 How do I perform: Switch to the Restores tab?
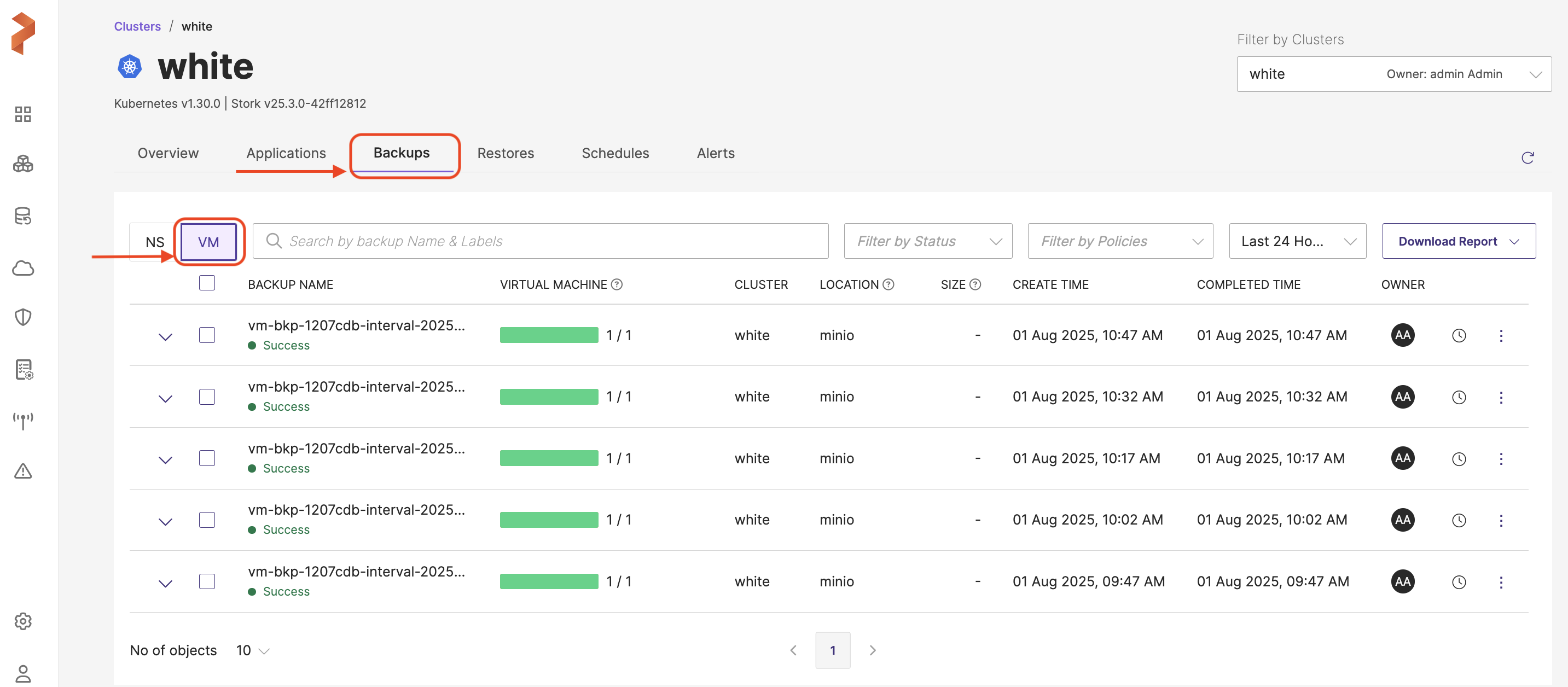(505, 153)
